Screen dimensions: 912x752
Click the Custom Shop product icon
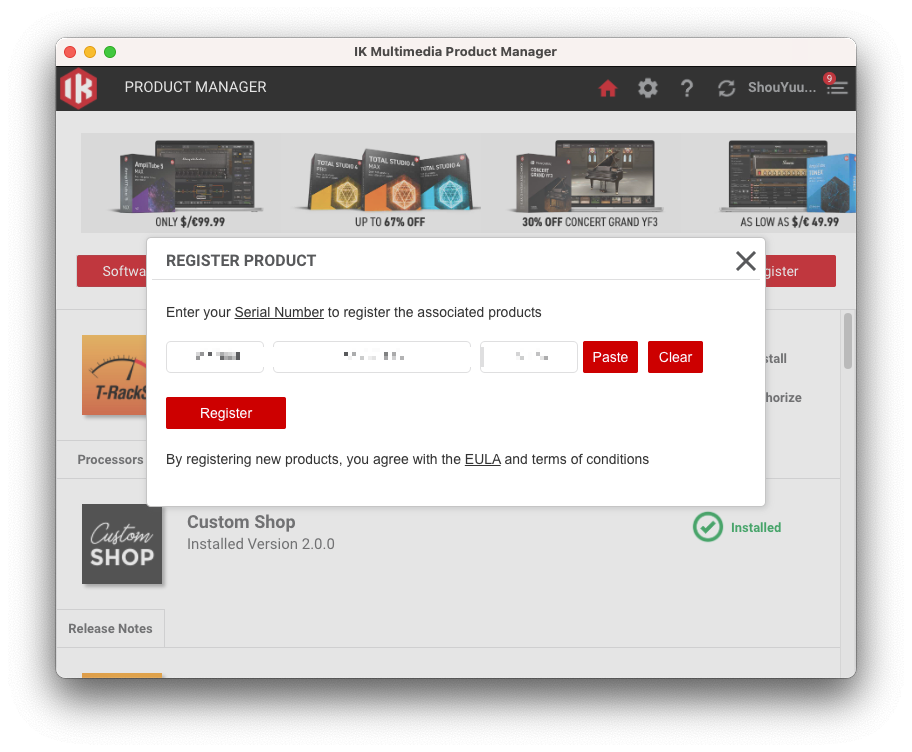(122, 544)
